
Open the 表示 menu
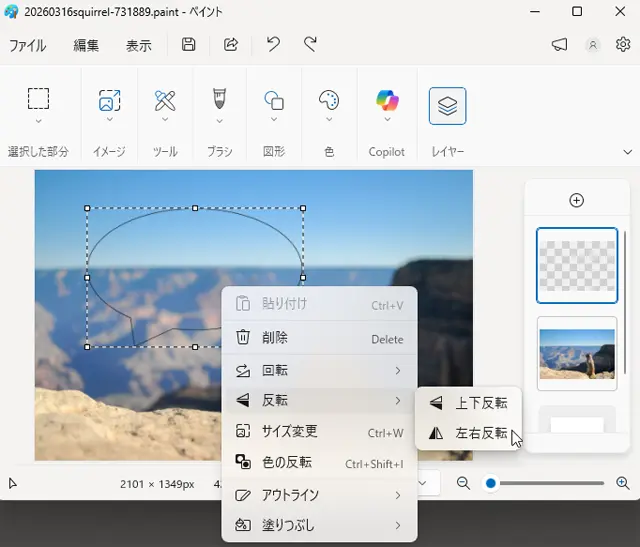(139, 45)
